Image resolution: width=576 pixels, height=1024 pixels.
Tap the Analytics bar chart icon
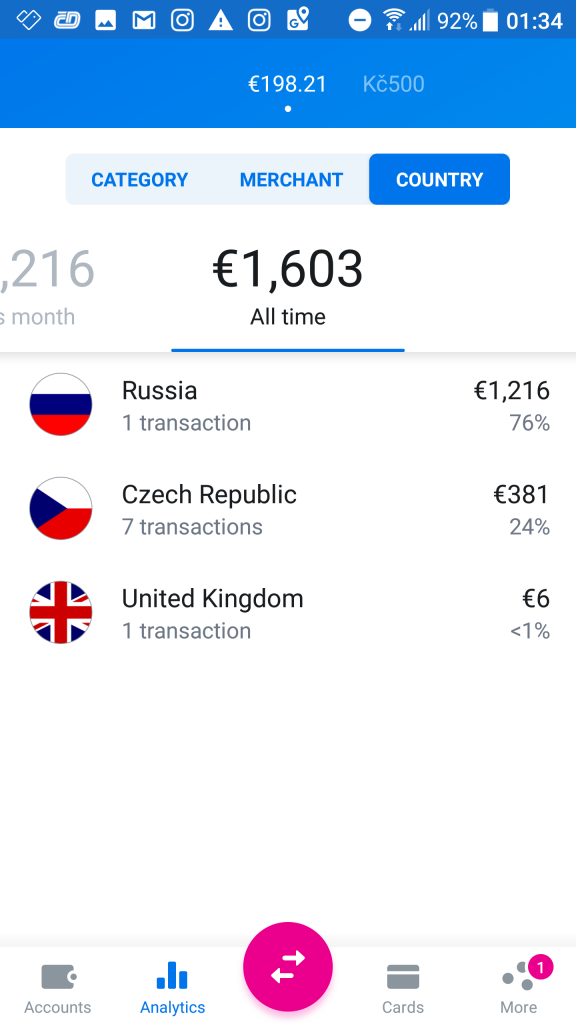click(172, 976)
